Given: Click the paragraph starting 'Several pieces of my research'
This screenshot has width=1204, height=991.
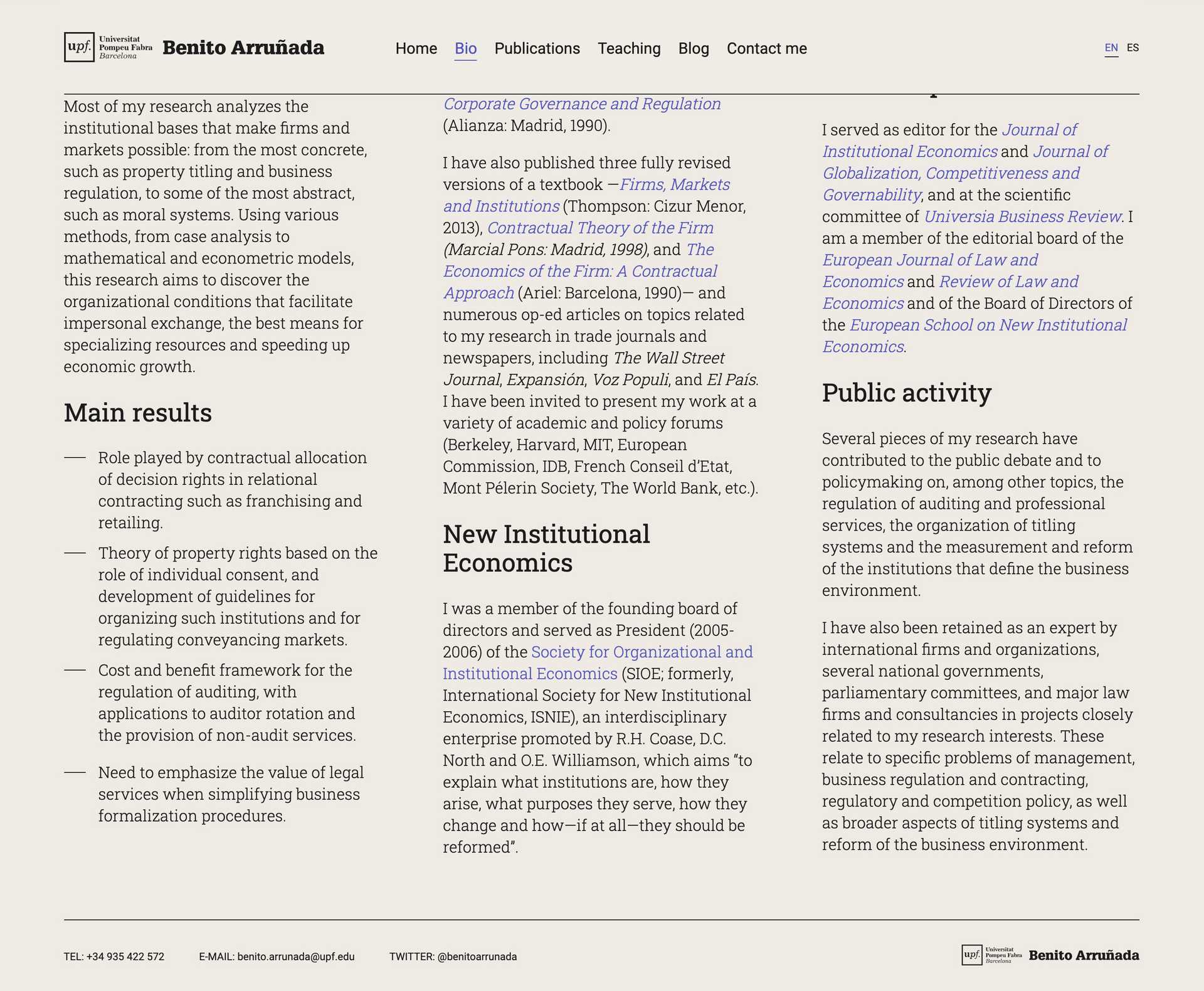Looking at the screenshot, I should [978, 514].
